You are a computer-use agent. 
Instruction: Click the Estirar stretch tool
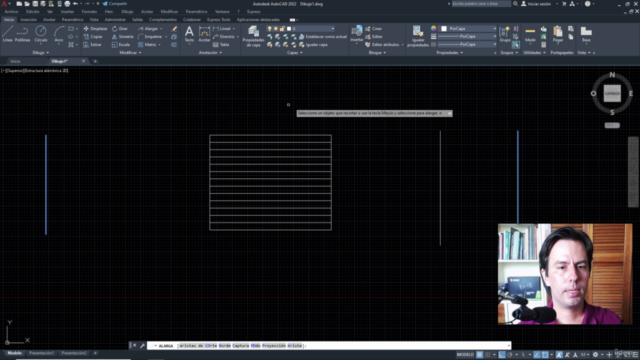[x=93, y=44]
